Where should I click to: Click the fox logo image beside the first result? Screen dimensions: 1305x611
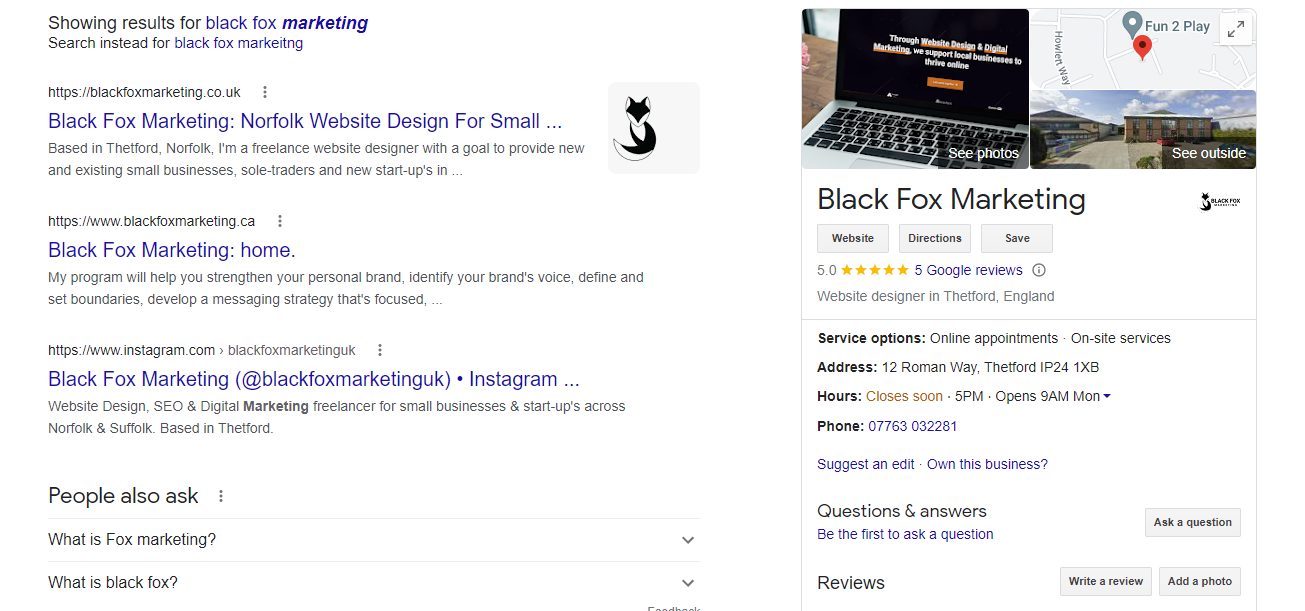pyautogui.click(x=653, y=127)
